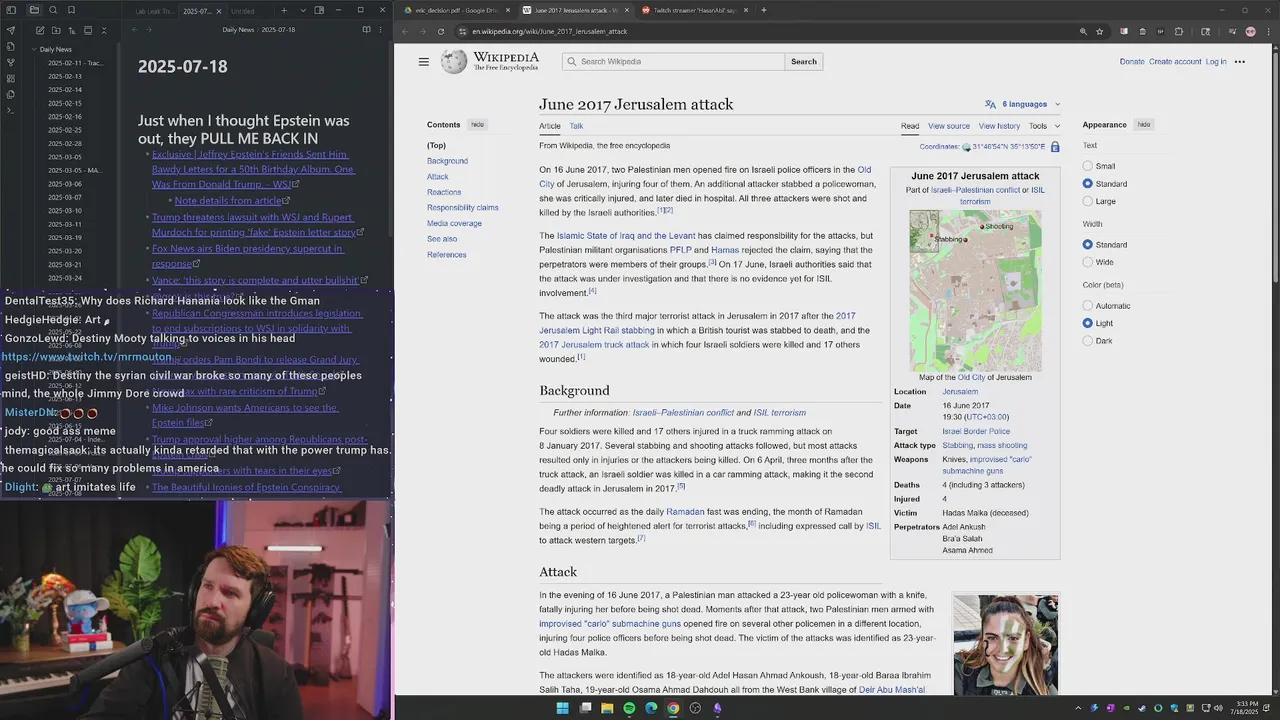The image size is (1280, 720).
Task: Hide the Contents sidebar
Action: 477,125
